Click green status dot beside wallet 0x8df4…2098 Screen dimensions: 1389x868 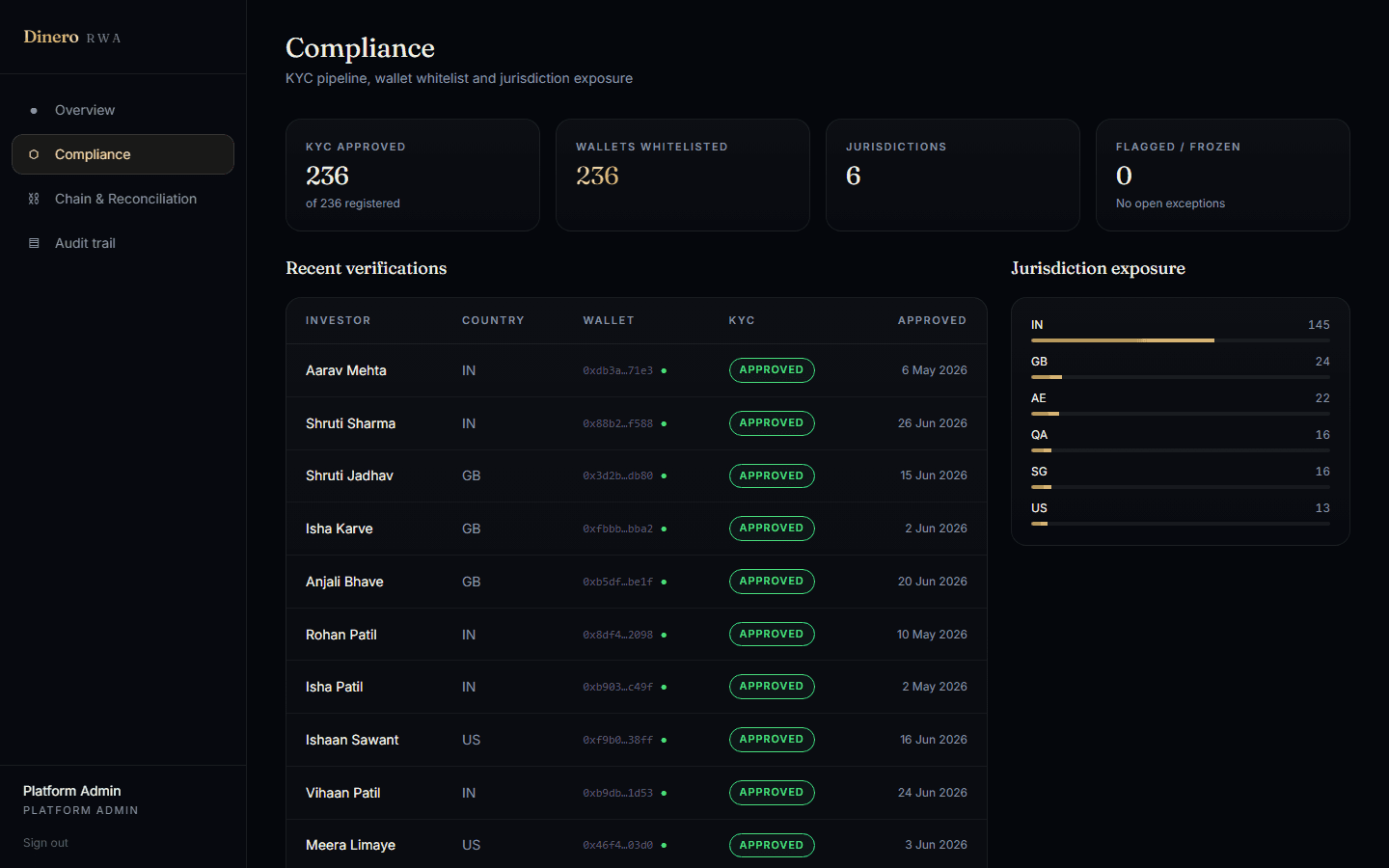point(664,635)
